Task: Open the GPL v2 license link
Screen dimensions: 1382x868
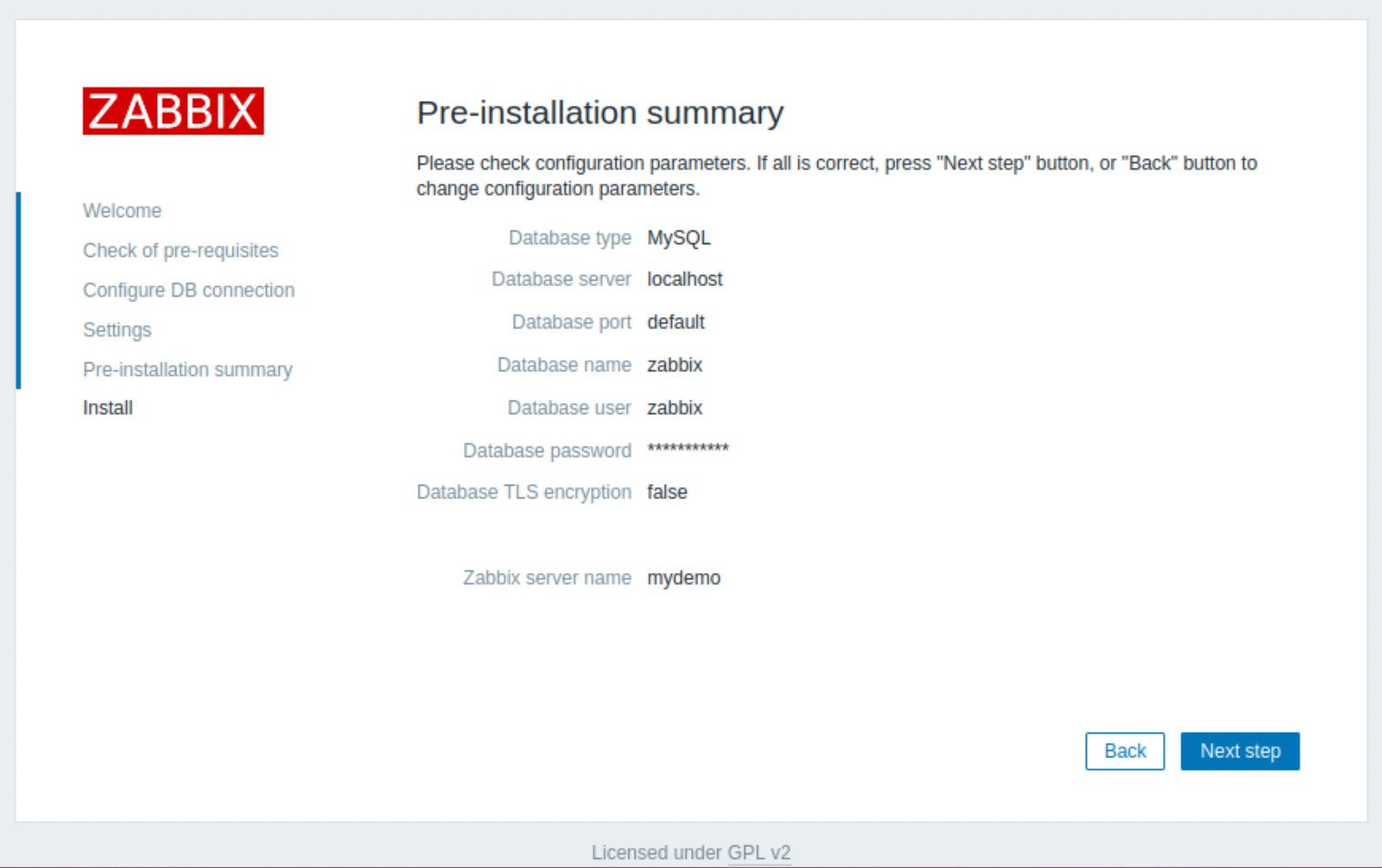Action: tap(759, 853)
